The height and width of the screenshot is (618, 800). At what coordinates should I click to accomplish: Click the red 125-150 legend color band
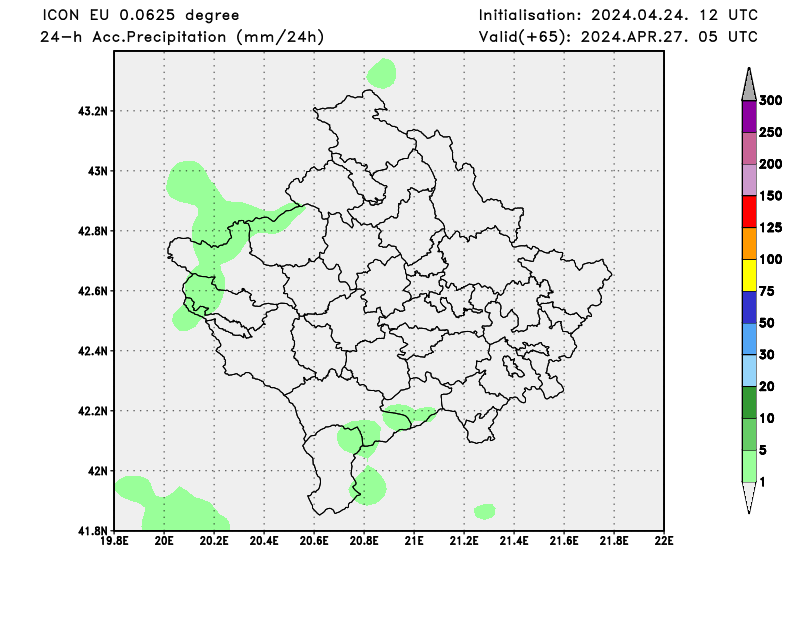[749, 212]
